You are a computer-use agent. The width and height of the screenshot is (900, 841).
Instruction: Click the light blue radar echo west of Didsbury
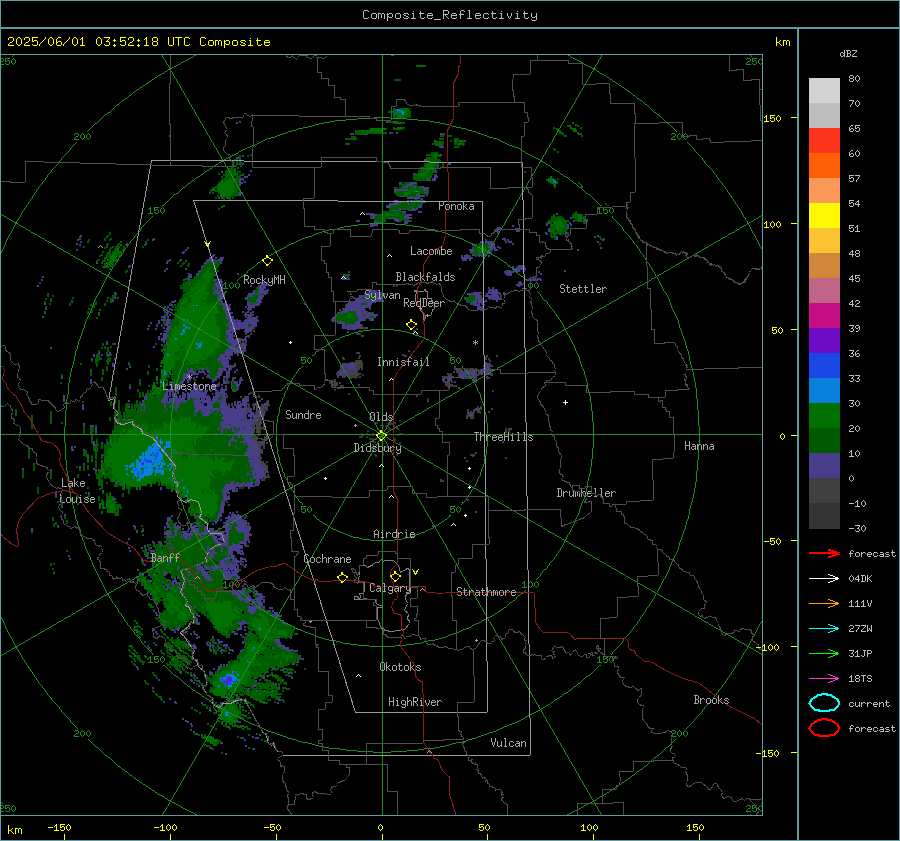point(150,459)
